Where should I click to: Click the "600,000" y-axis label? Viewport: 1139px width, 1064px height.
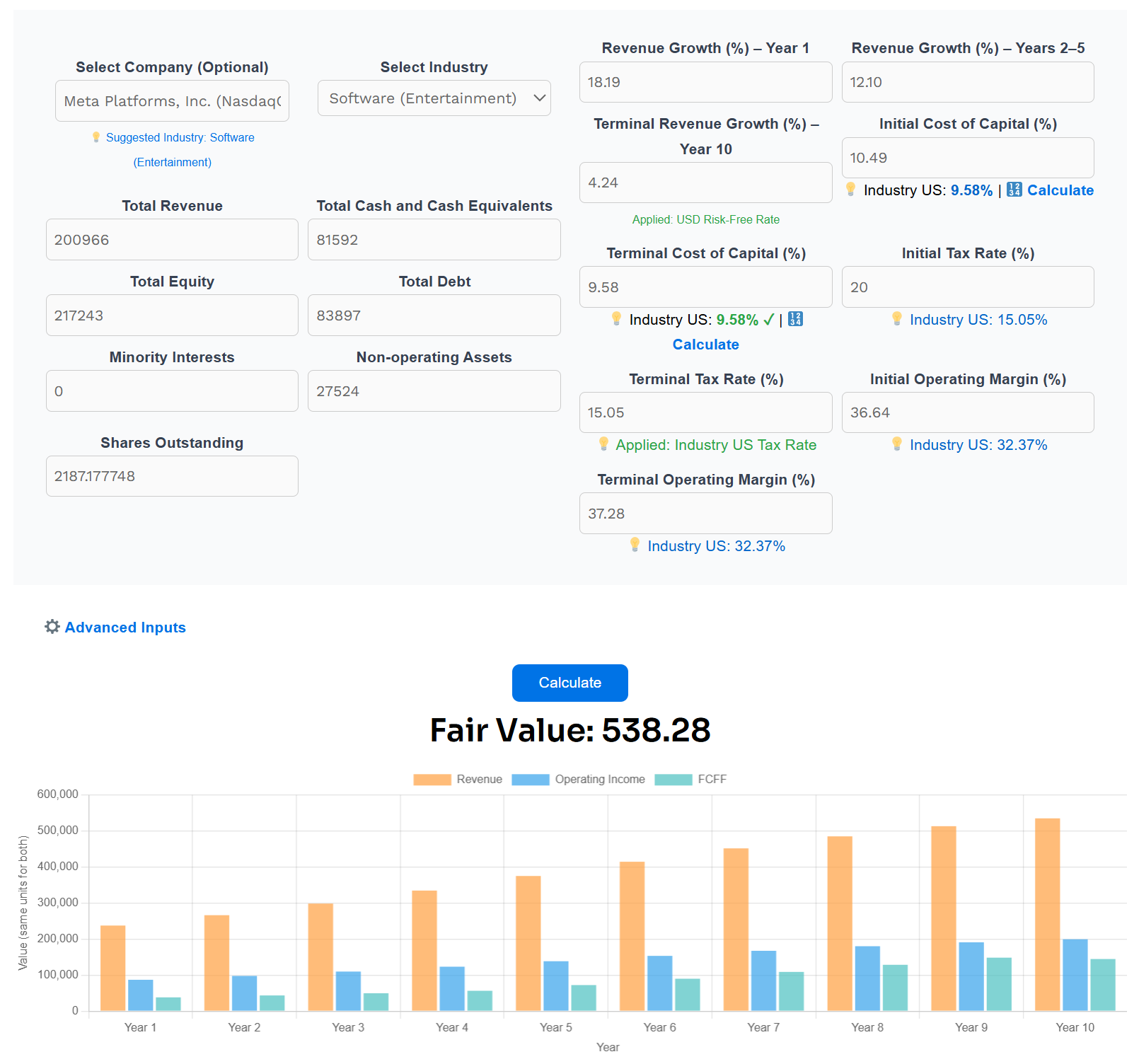pyautogui.click(x=58, y=794)
